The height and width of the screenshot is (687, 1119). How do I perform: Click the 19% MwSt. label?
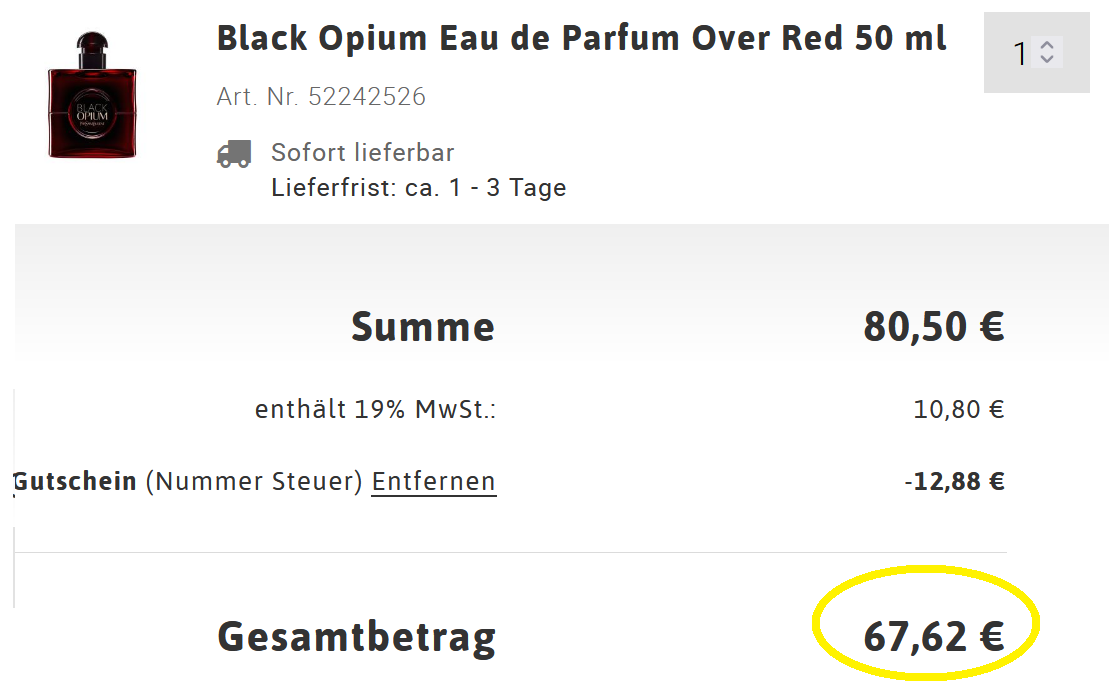(x=375, y=409)
